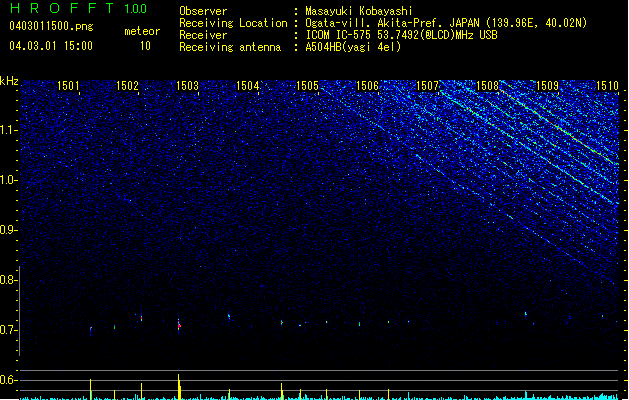Click the meteor count label

coord(142,31)
